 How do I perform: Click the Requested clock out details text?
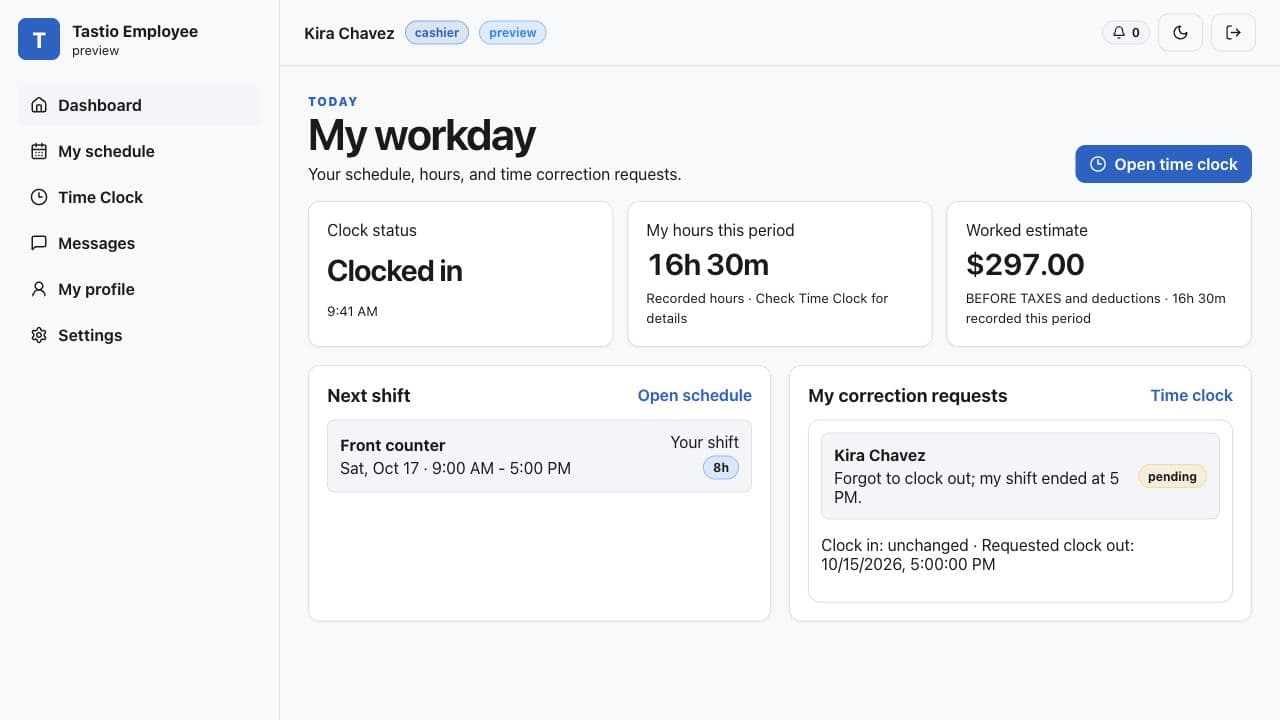[x=977, y=555]
